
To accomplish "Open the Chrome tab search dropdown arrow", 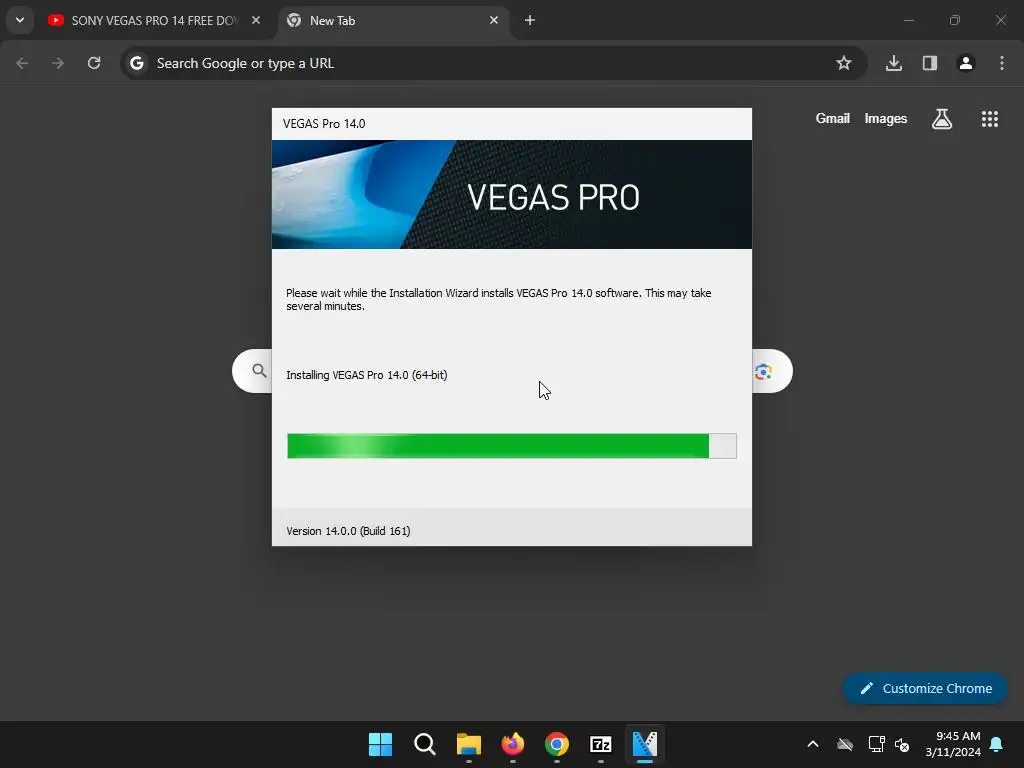I will pyautogui.click(x=20, y=20).
